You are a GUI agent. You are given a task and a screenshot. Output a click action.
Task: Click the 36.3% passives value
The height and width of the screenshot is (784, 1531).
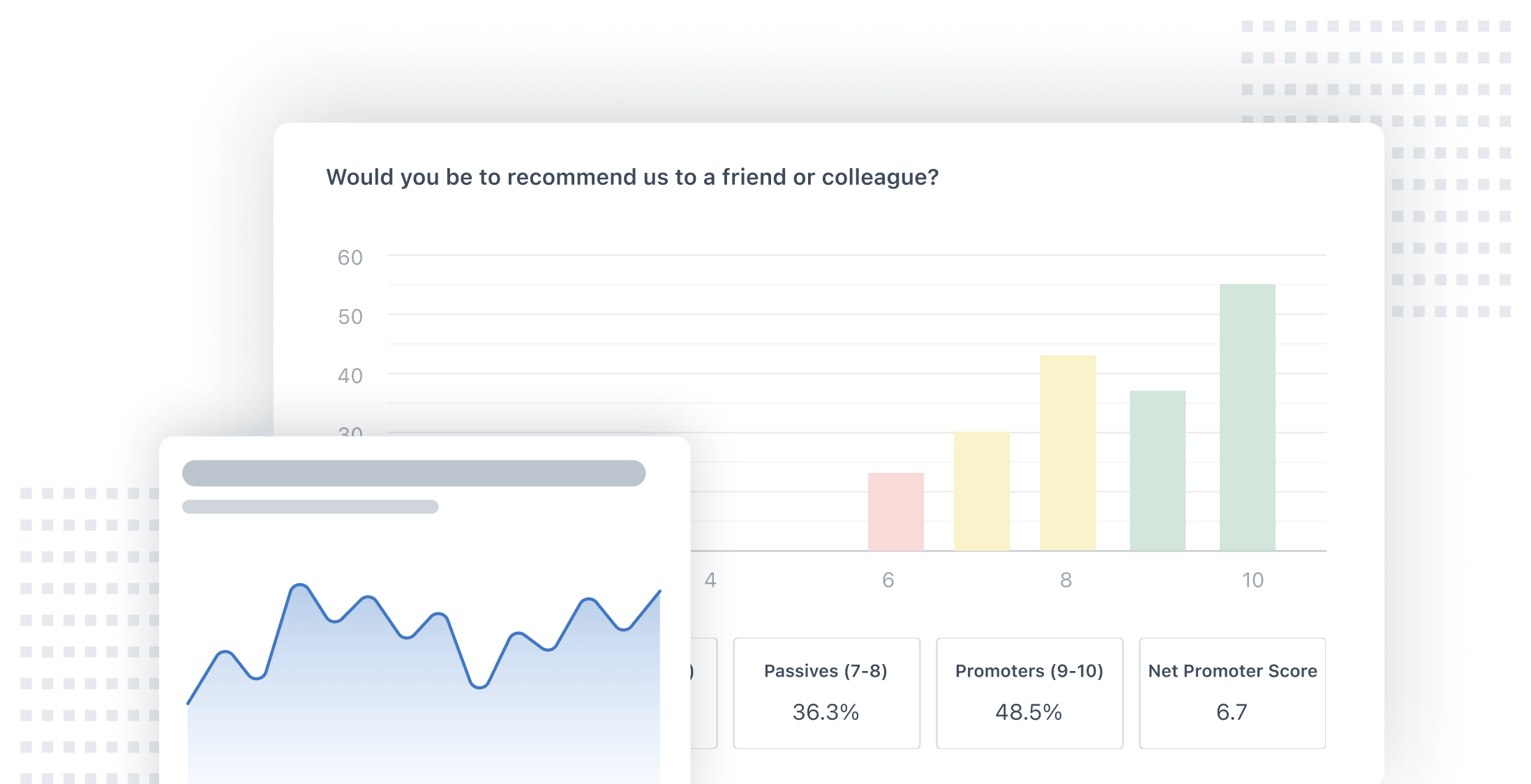[826, 712]
